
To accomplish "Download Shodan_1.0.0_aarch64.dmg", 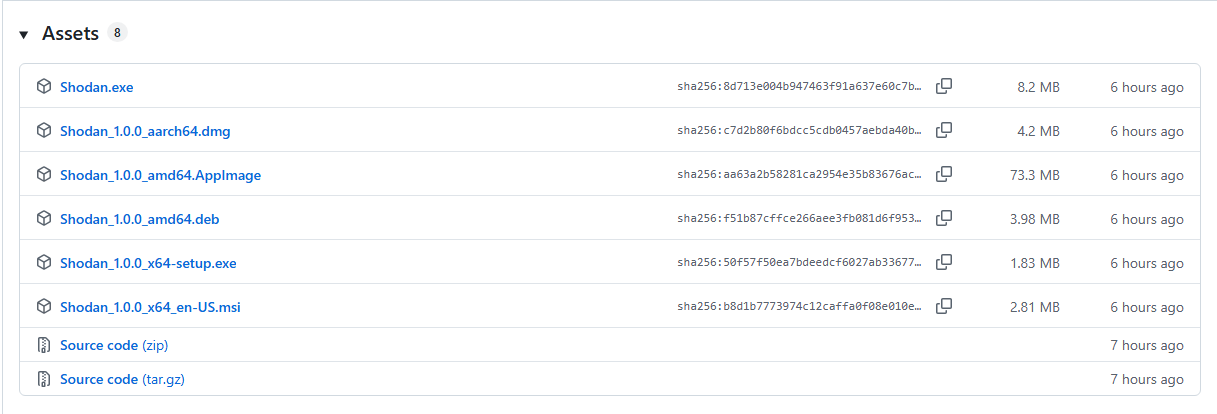I will pos(145,131).
